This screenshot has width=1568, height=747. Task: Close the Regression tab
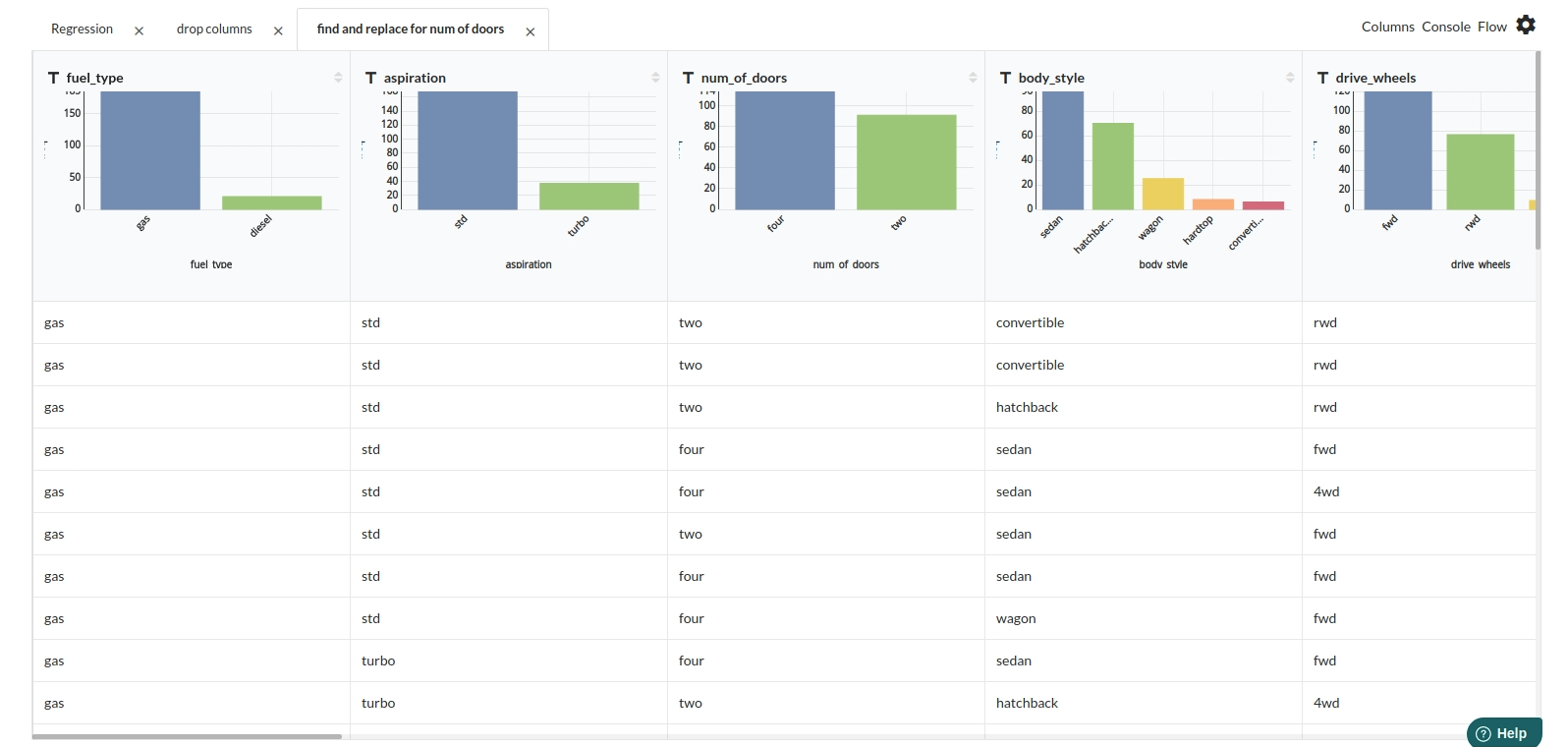(x=140, y=31)
